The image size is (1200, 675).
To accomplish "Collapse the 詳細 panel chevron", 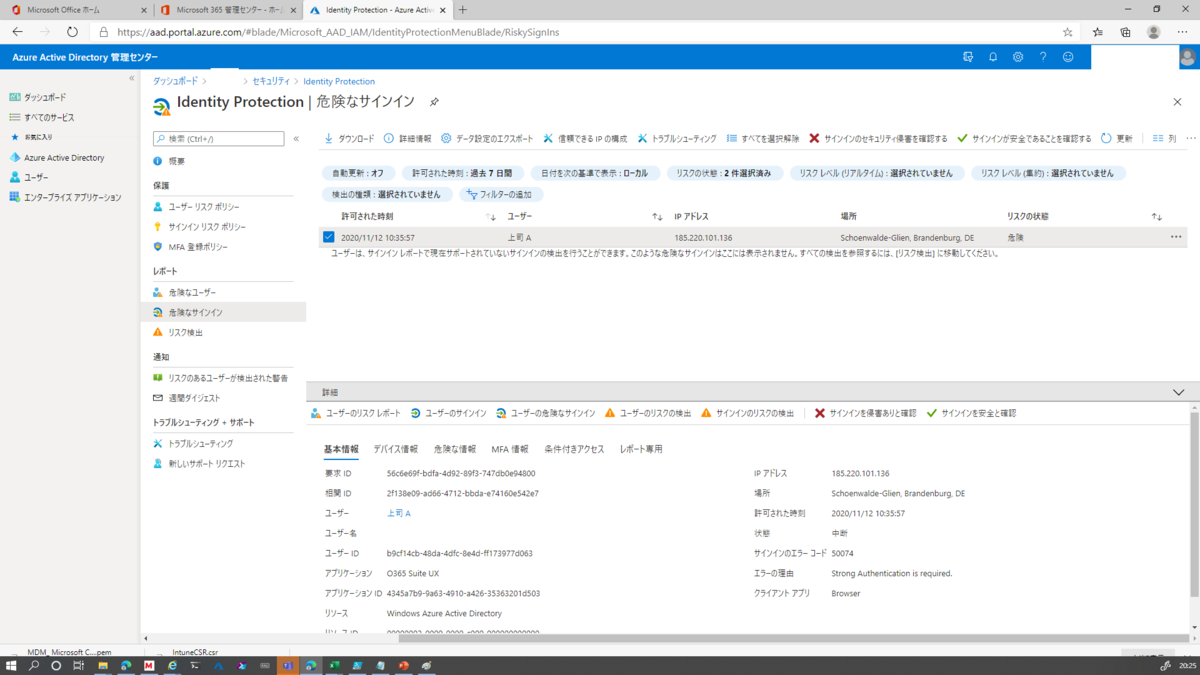I will click(x=1178, y=393).
